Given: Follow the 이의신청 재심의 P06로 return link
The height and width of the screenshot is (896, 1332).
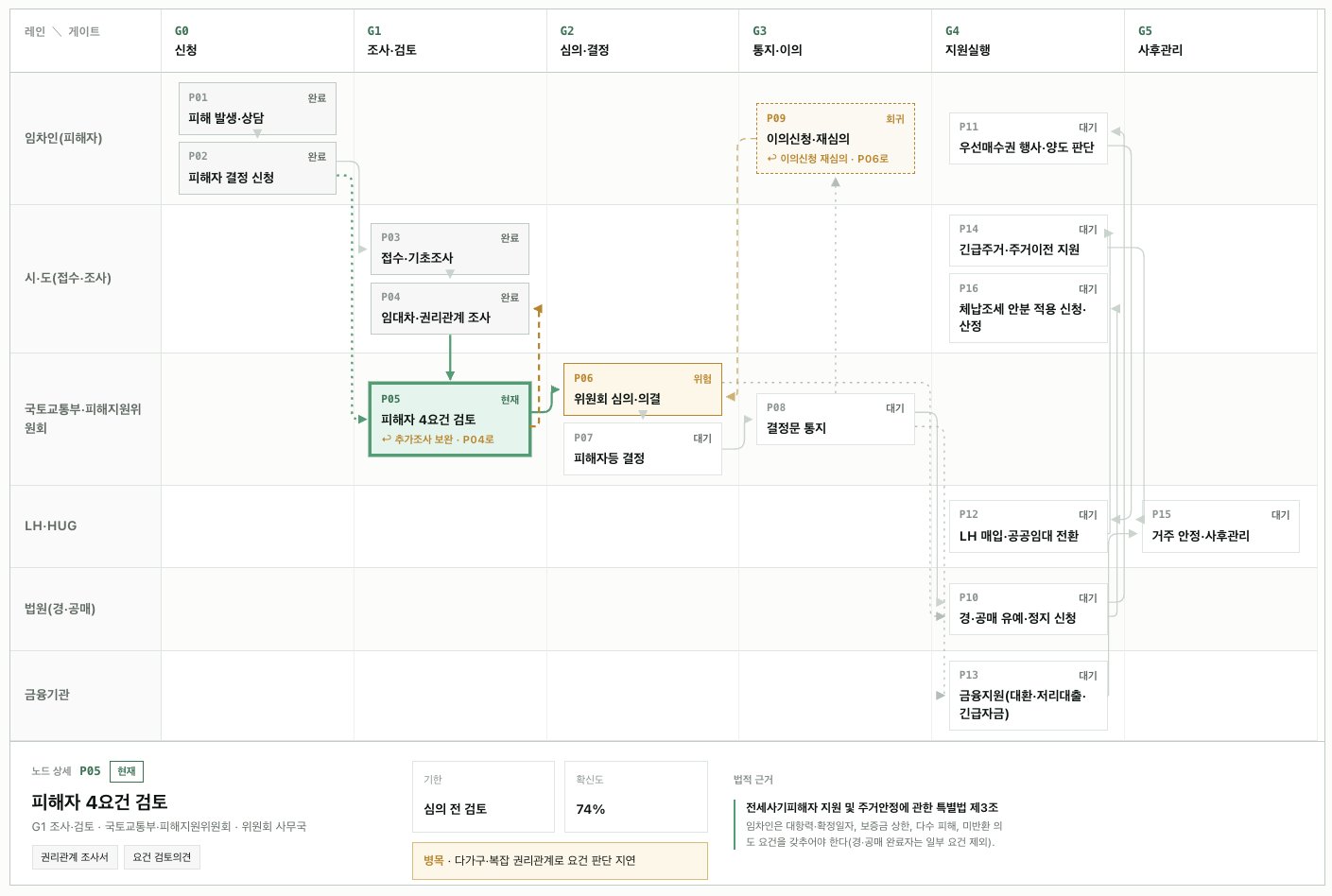Looking at the screenshot, I should pyautogui.click(x=828, y=159).
